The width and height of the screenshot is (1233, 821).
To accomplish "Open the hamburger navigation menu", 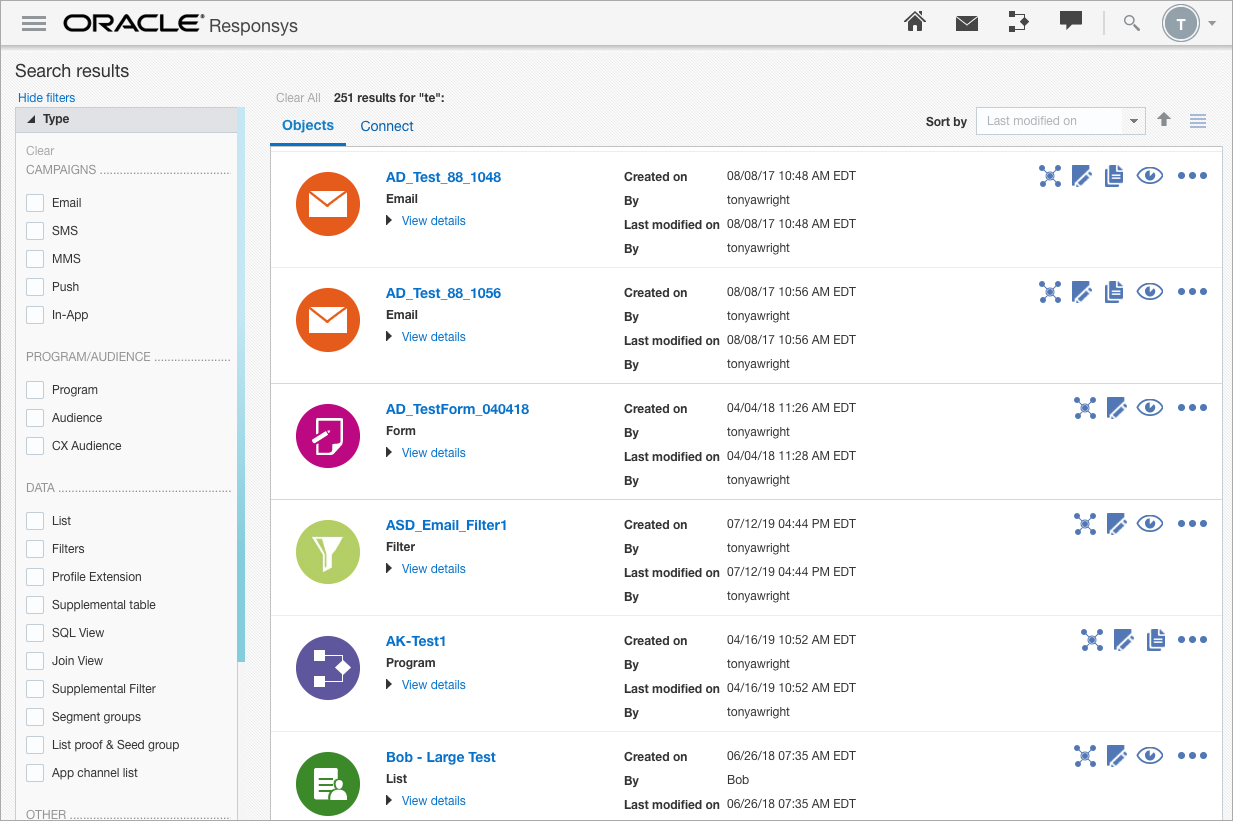I will [x=34, y=23].
